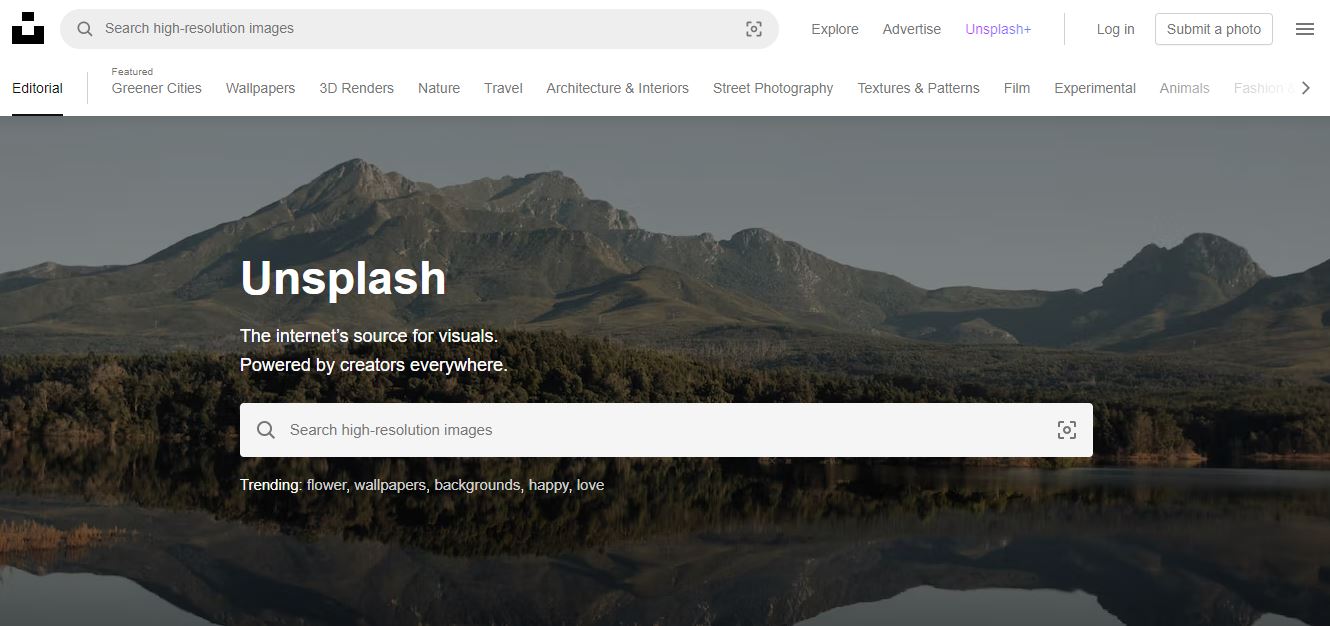Click the Submit a photo button
Viewport: 1330px width, 626px height.
[1214, 29]
